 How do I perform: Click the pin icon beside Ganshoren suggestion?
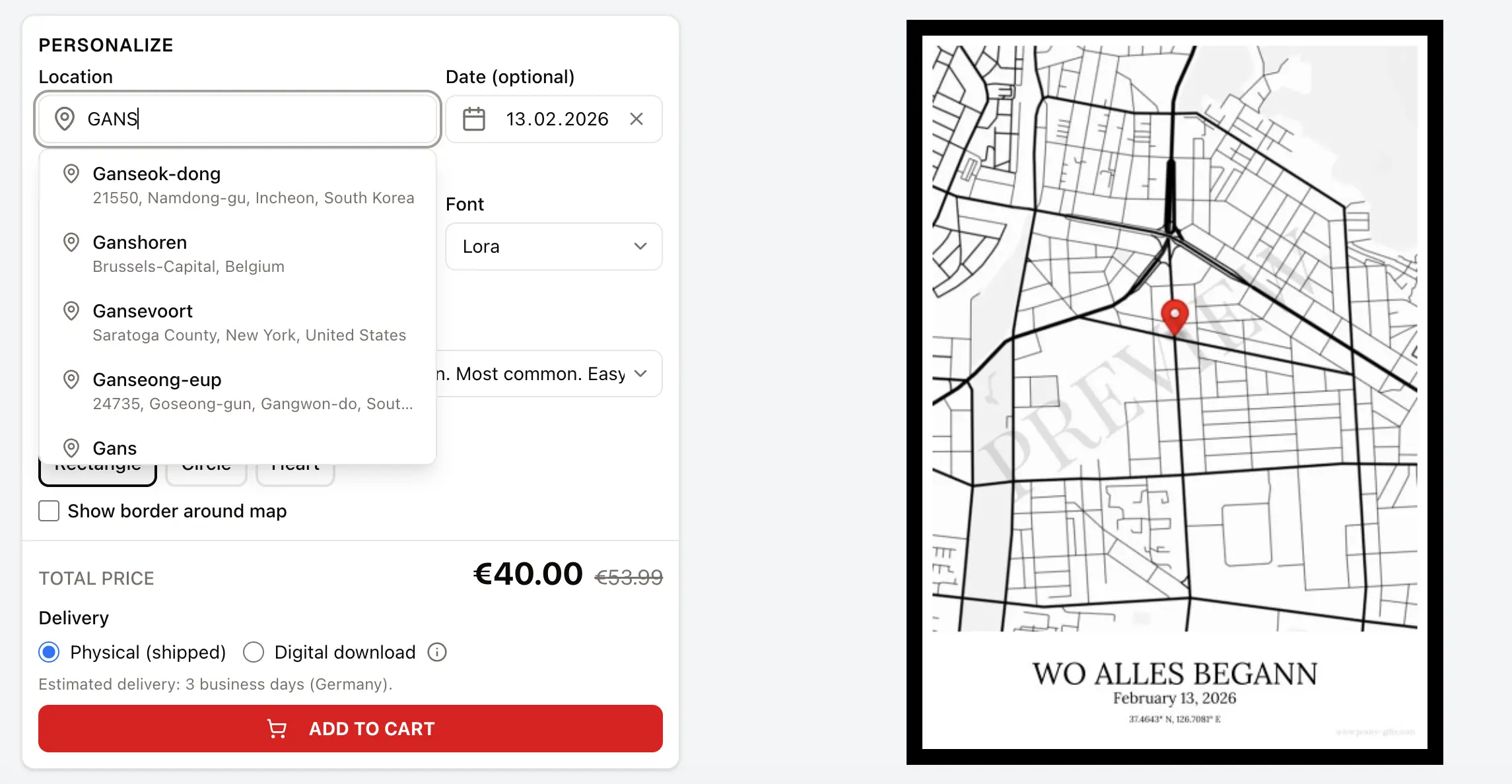pos(71,242)
